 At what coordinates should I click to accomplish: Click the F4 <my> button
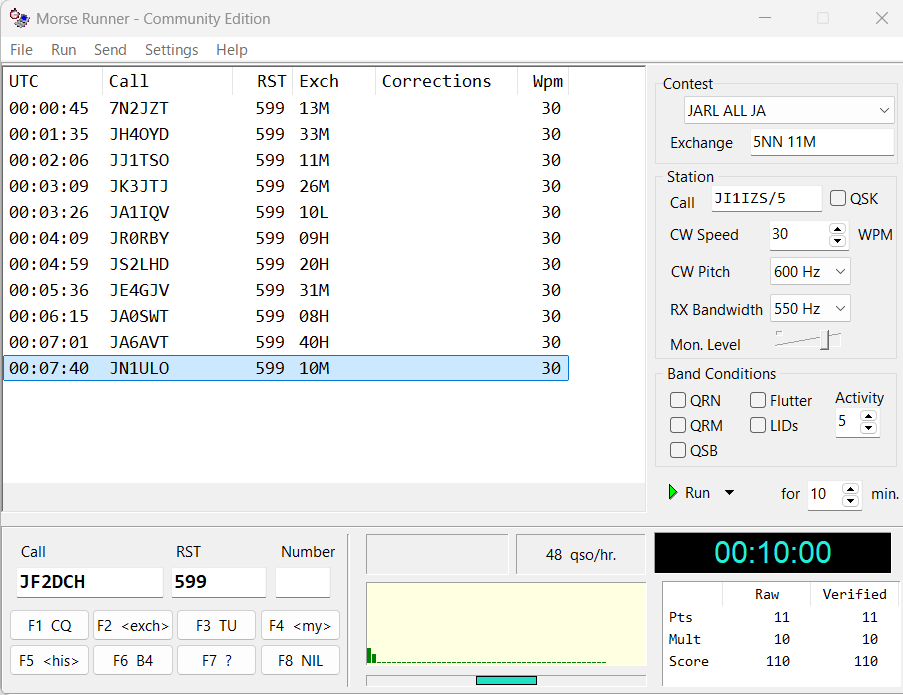pos(300,625)
